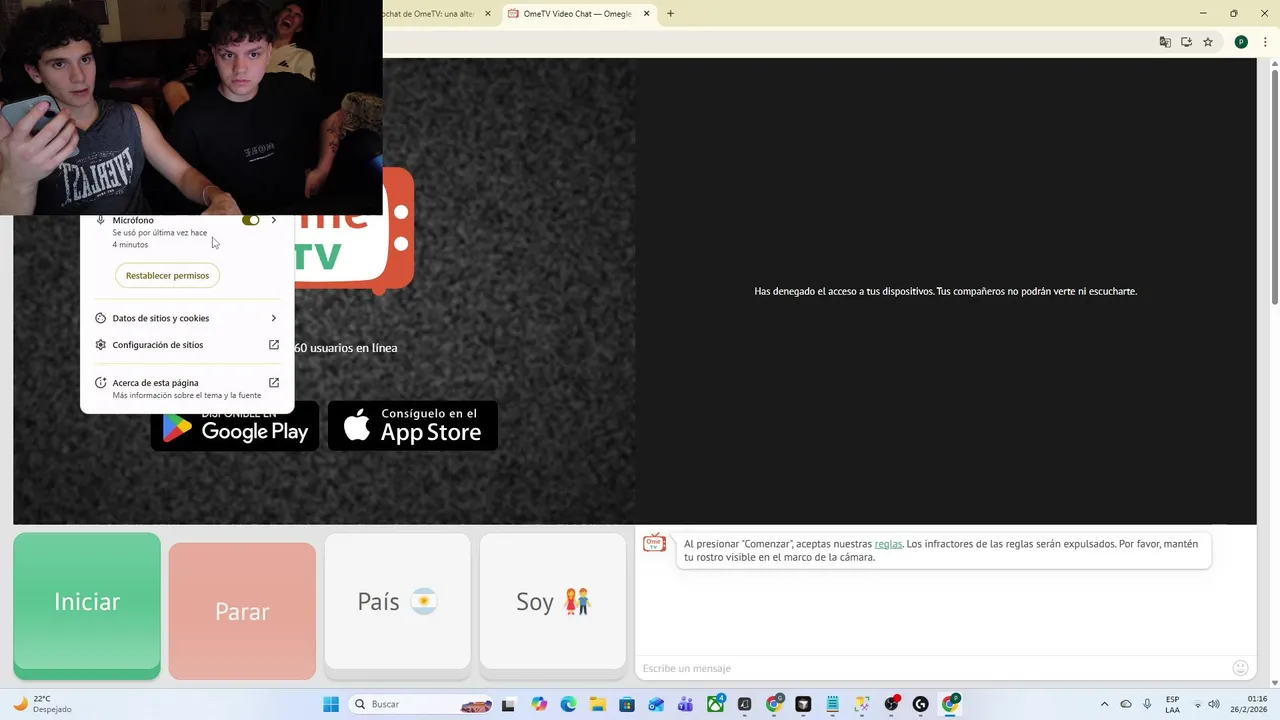Click the OmeTV logo icon in chat
Screen dimensions: 1280x720
[654, 543]
